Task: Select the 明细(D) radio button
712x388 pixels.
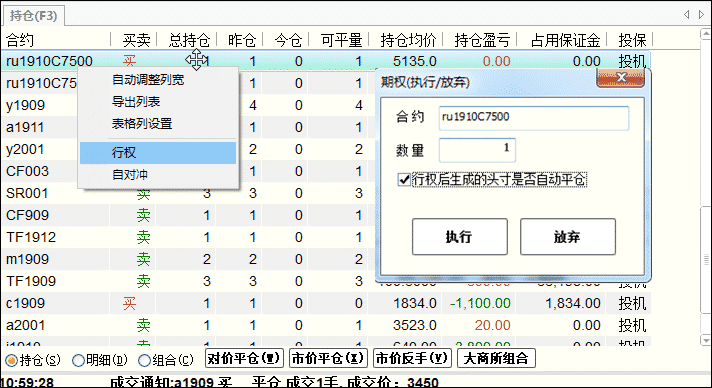Action: (78, 361)
